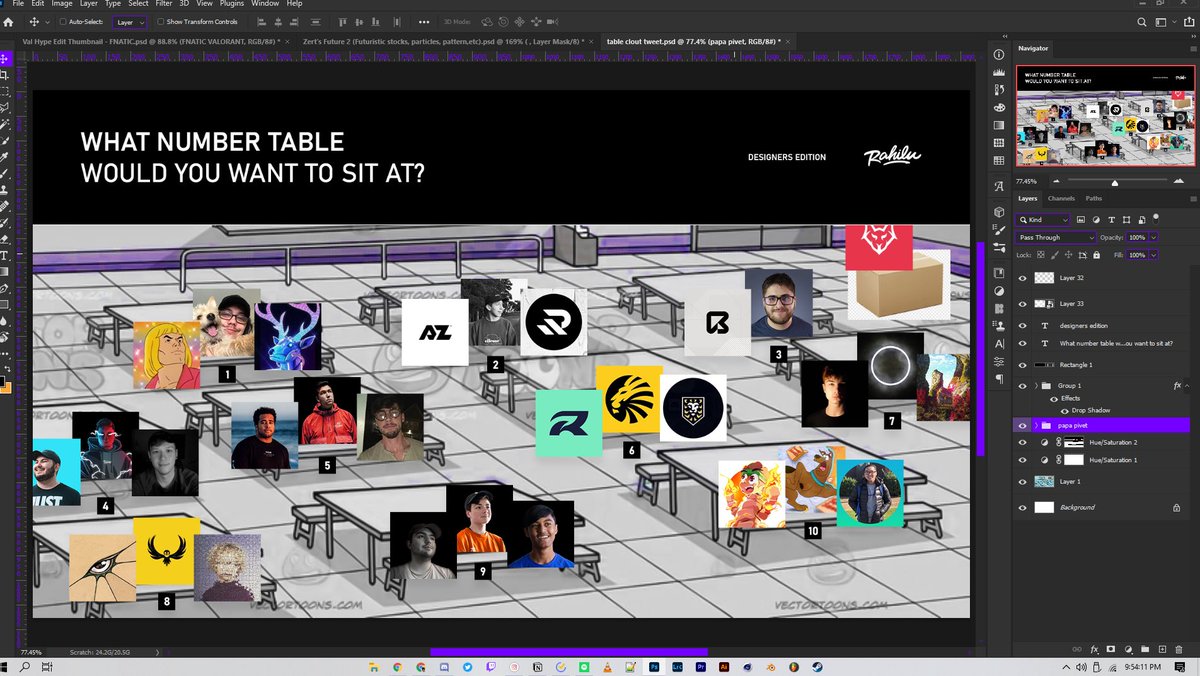Viewport: 1200px width, 676px height.
Task: Select the Rectangular Marquee tool
Action: (5, 90)
